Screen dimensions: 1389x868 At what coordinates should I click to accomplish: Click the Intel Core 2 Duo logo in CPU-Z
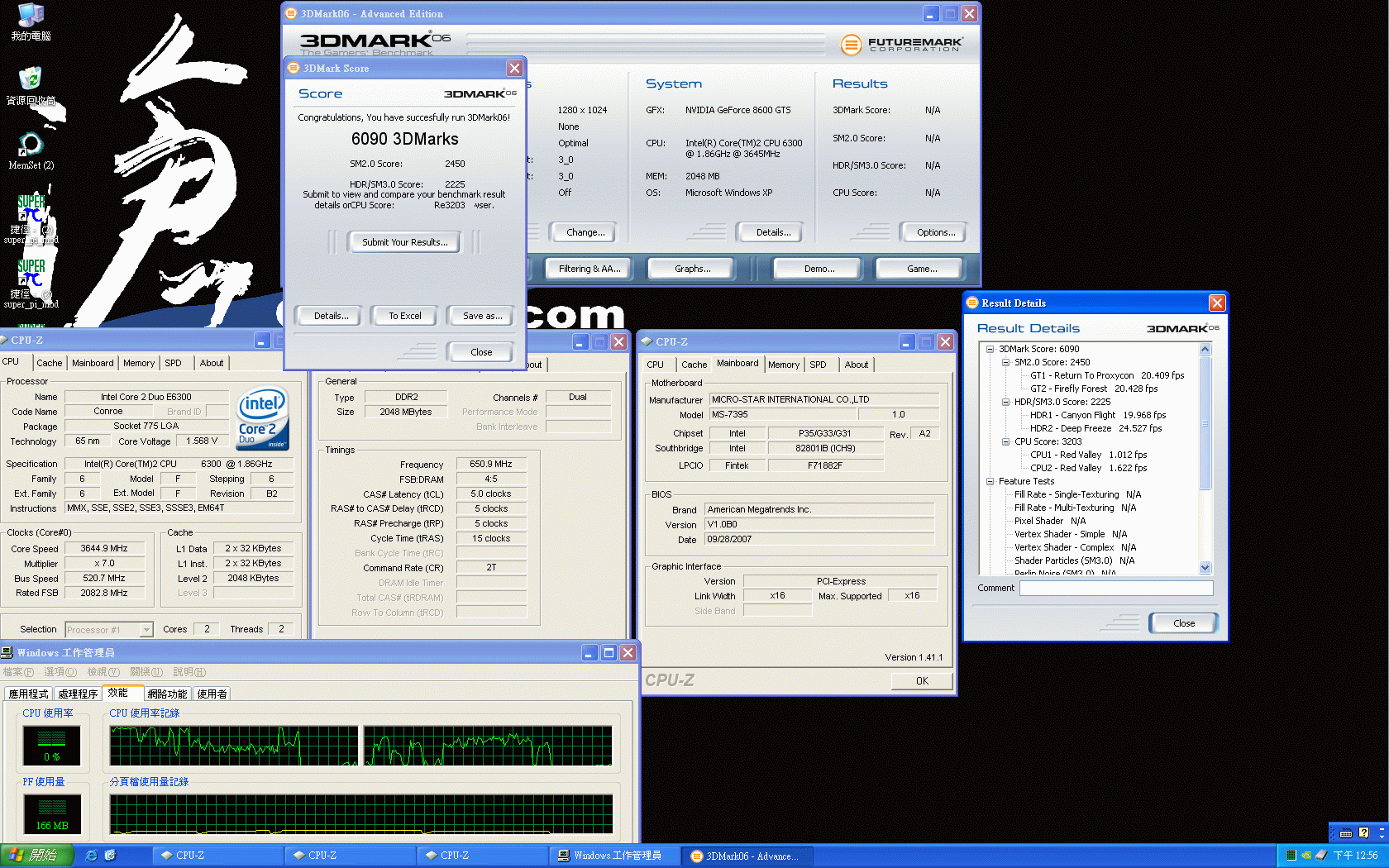[x=263, y=419]
